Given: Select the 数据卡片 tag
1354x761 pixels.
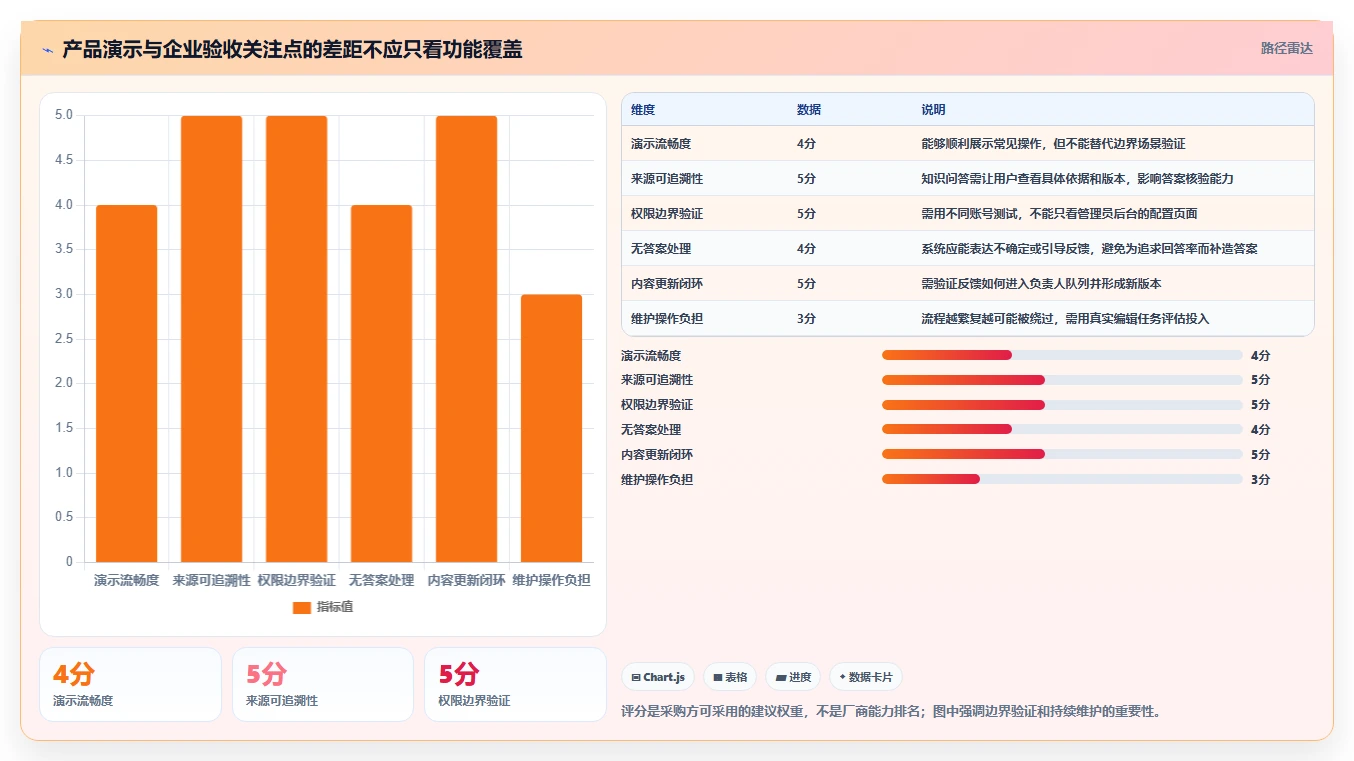Looking at the screenshot, I should pos(866,677).
